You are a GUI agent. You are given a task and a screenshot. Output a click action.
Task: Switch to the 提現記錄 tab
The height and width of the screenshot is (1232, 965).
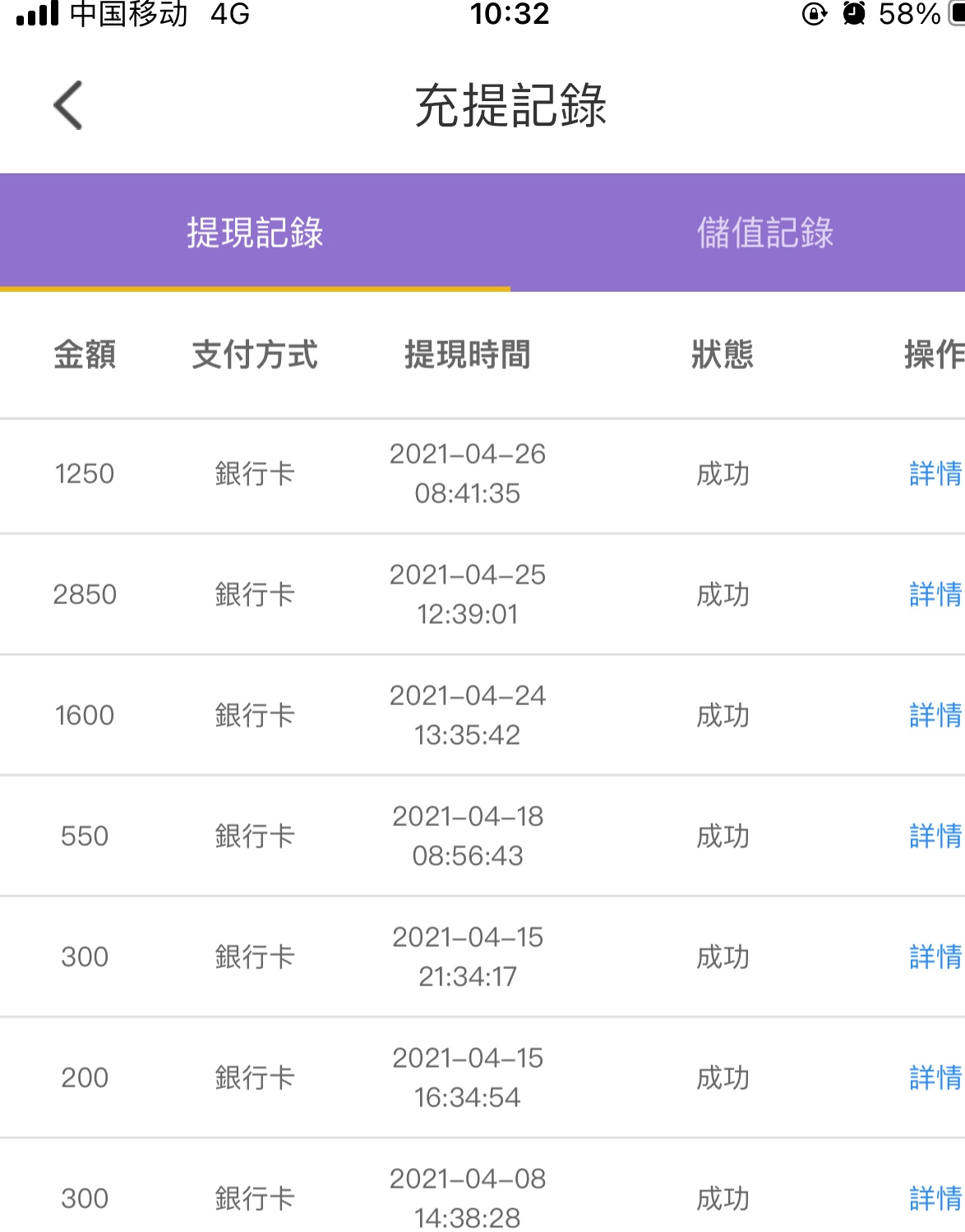255,233
